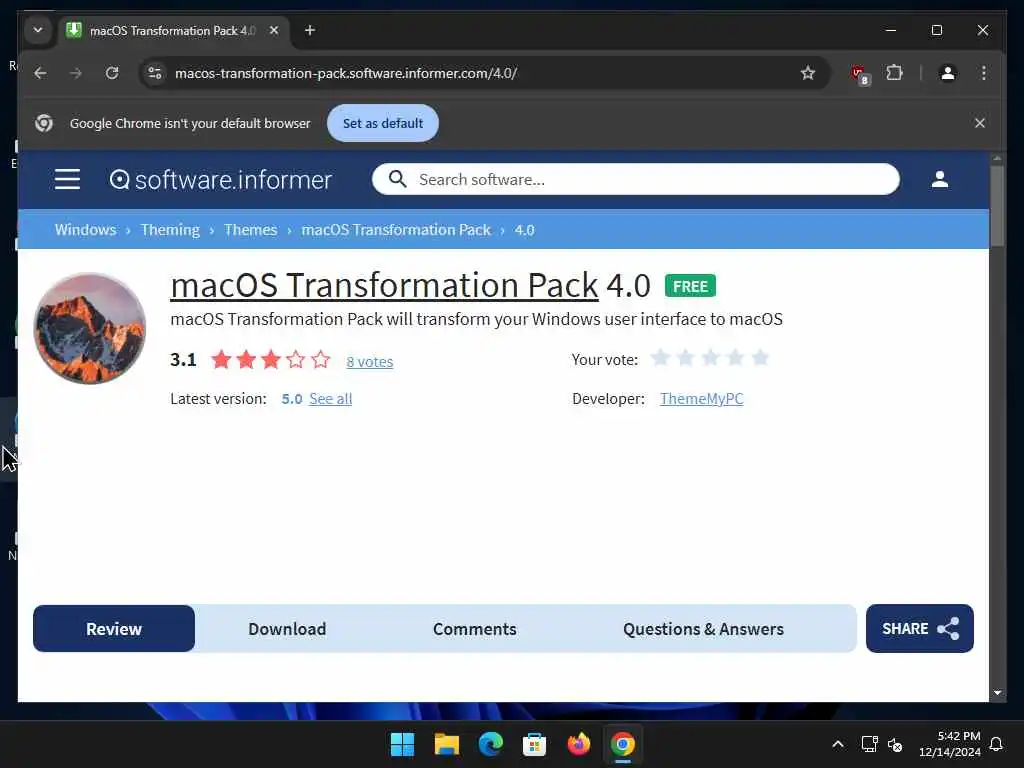Screen dimensions: 1024x768
Task: View site information icon in address bar
Action: (155, 73)
